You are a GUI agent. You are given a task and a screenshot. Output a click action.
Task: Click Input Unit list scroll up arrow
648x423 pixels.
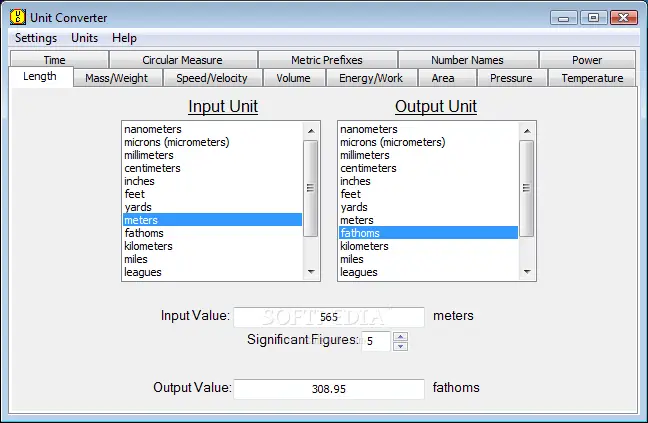311,131
